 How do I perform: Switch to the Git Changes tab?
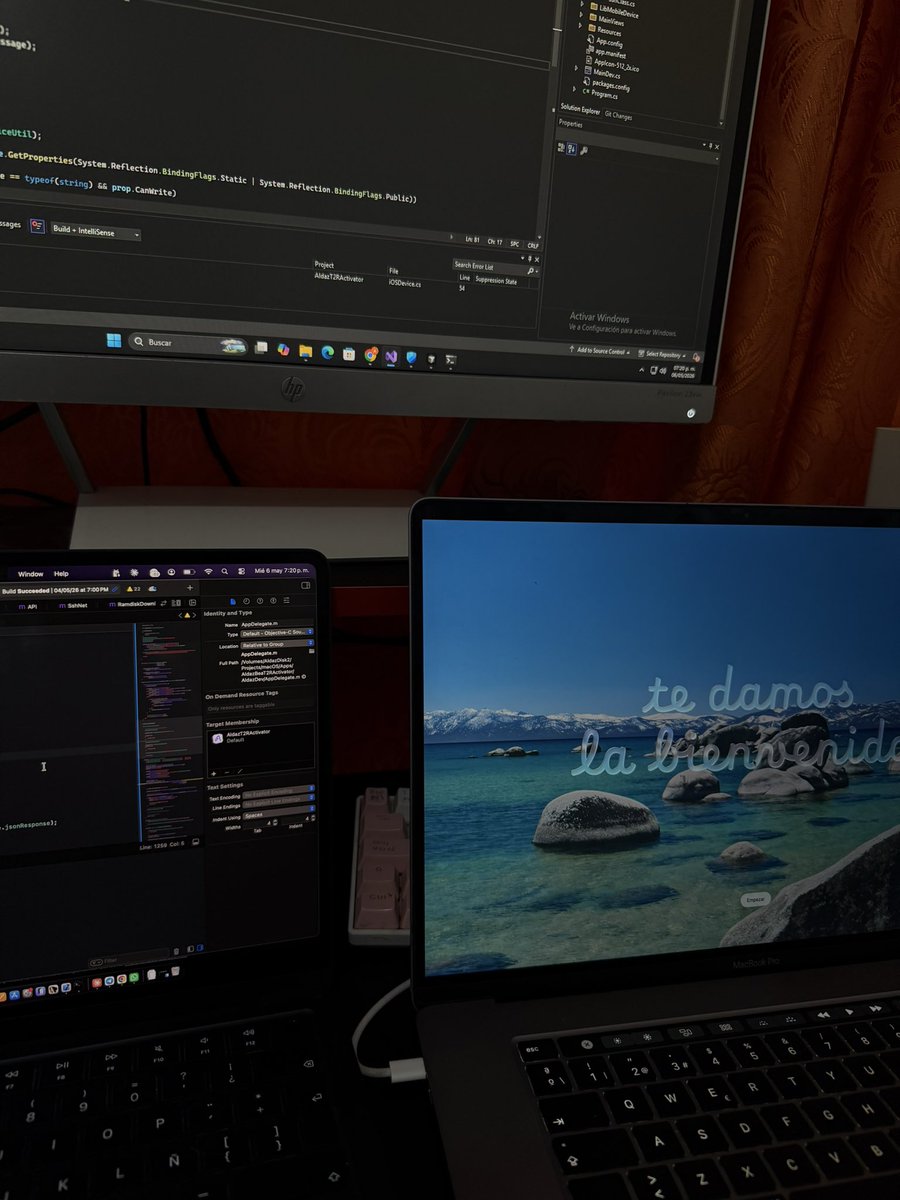(618, 116)
